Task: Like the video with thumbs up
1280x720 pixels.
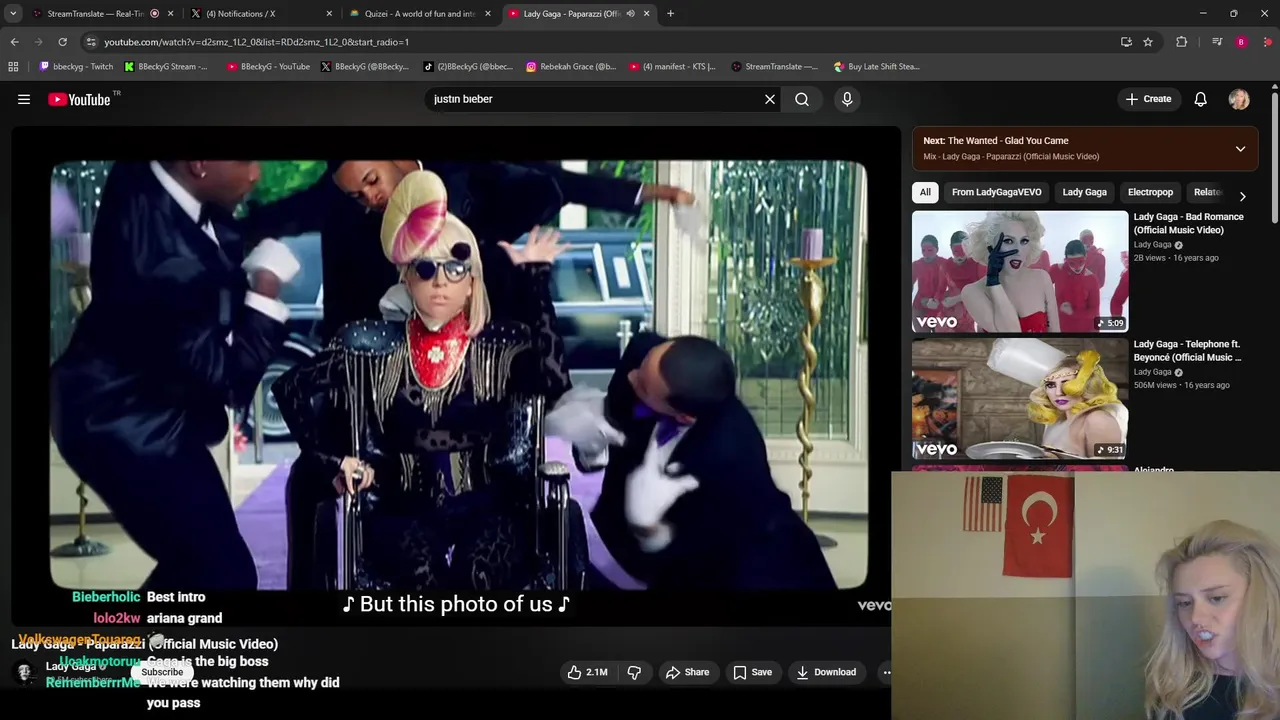Action: pyautogui.click(x=588, y=672)
